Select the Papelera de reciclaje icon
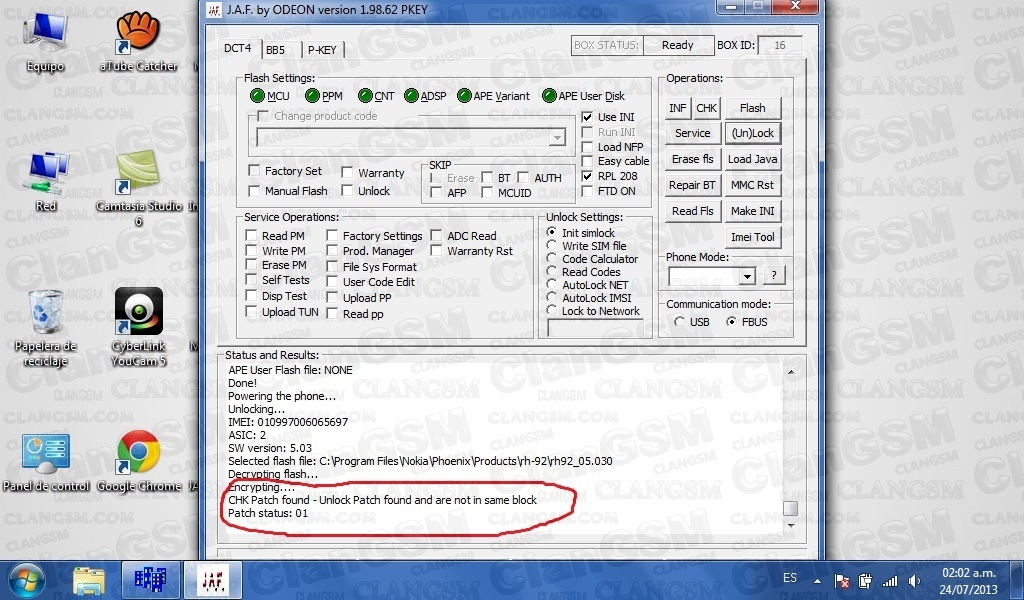Image resolution: width=1024 pixels, height=600 pixels. pyautogui.click(x=45, y=328)
